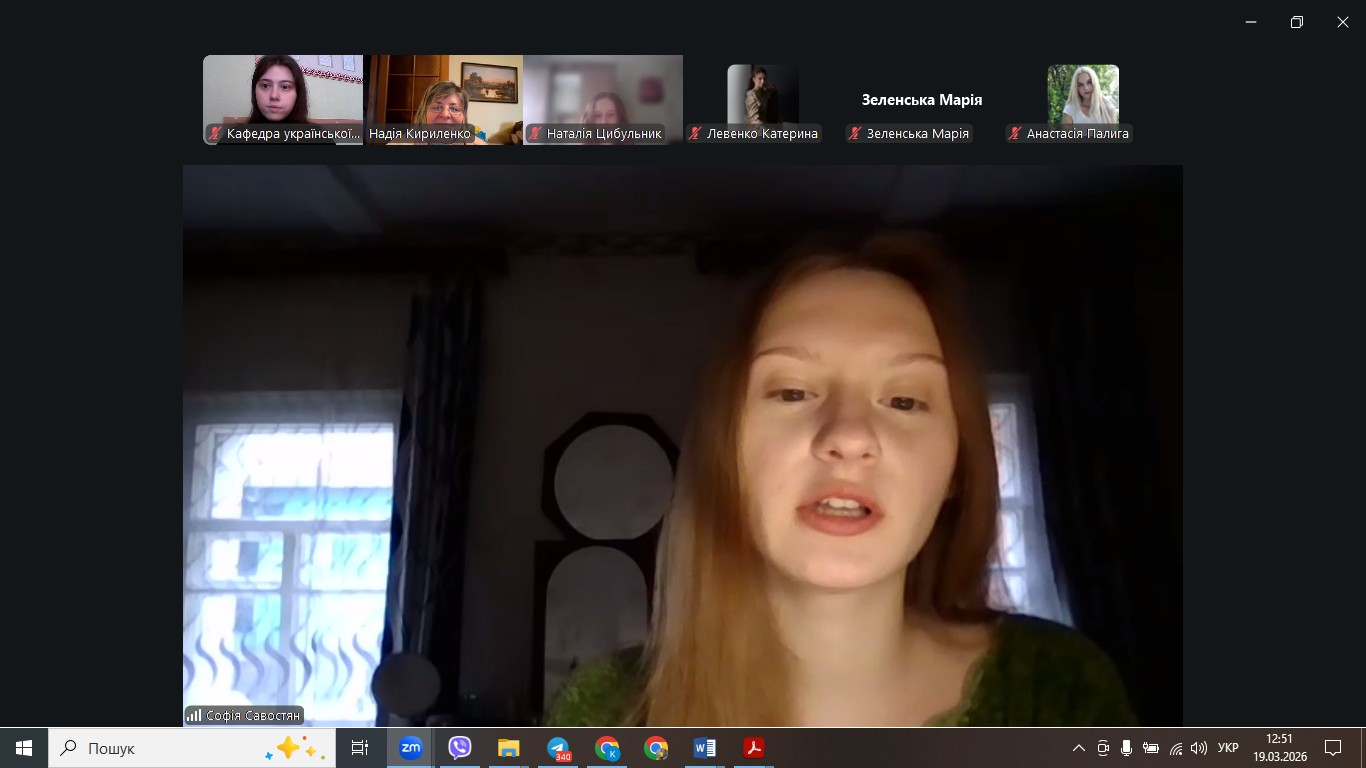Screen dimensions: 1366x768
Task: Open the system volume control
Action: 1199,748
